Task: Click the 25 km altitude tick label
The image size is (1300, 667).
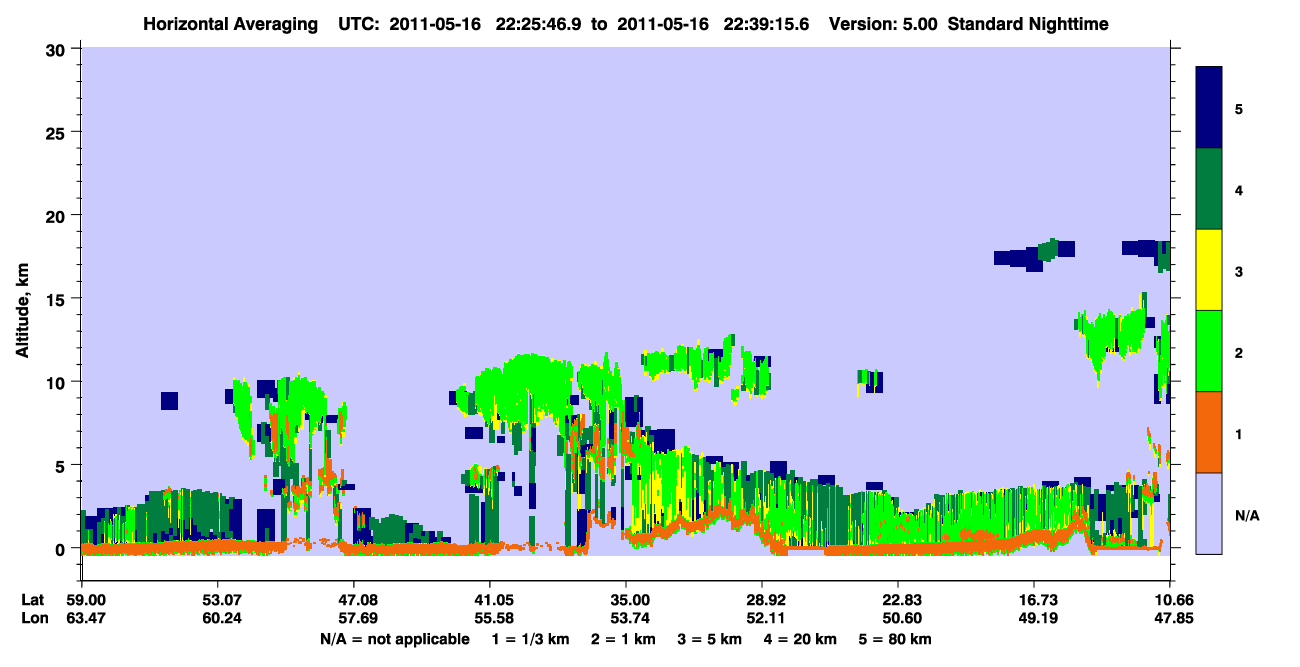Action: tap(55, 132)
